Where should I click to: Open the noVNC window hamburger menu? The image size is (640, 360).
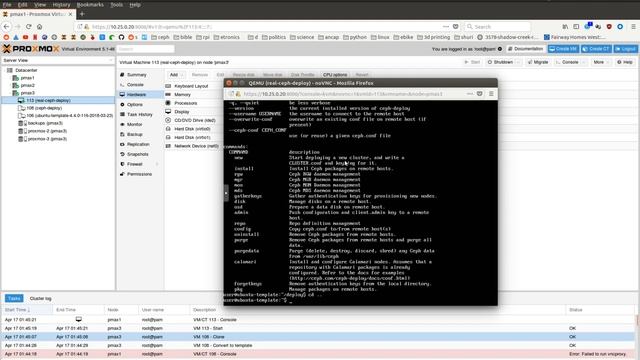click(x=491, y=94)
